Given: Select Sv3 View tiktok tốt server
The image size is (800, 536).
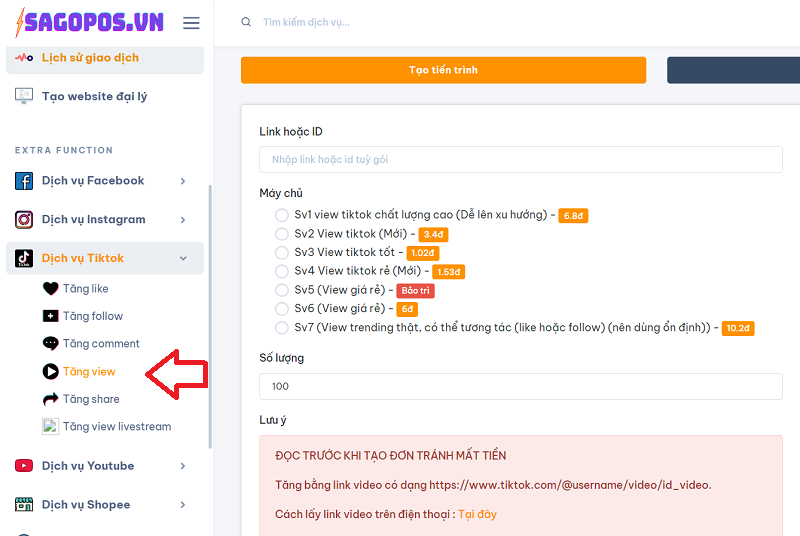Looking at the screenshot, I should click(282, 252).
